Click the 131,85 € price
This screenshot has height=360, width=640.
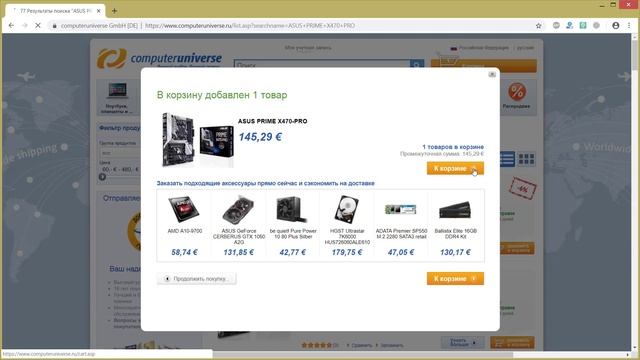click(x=239, y=252)
